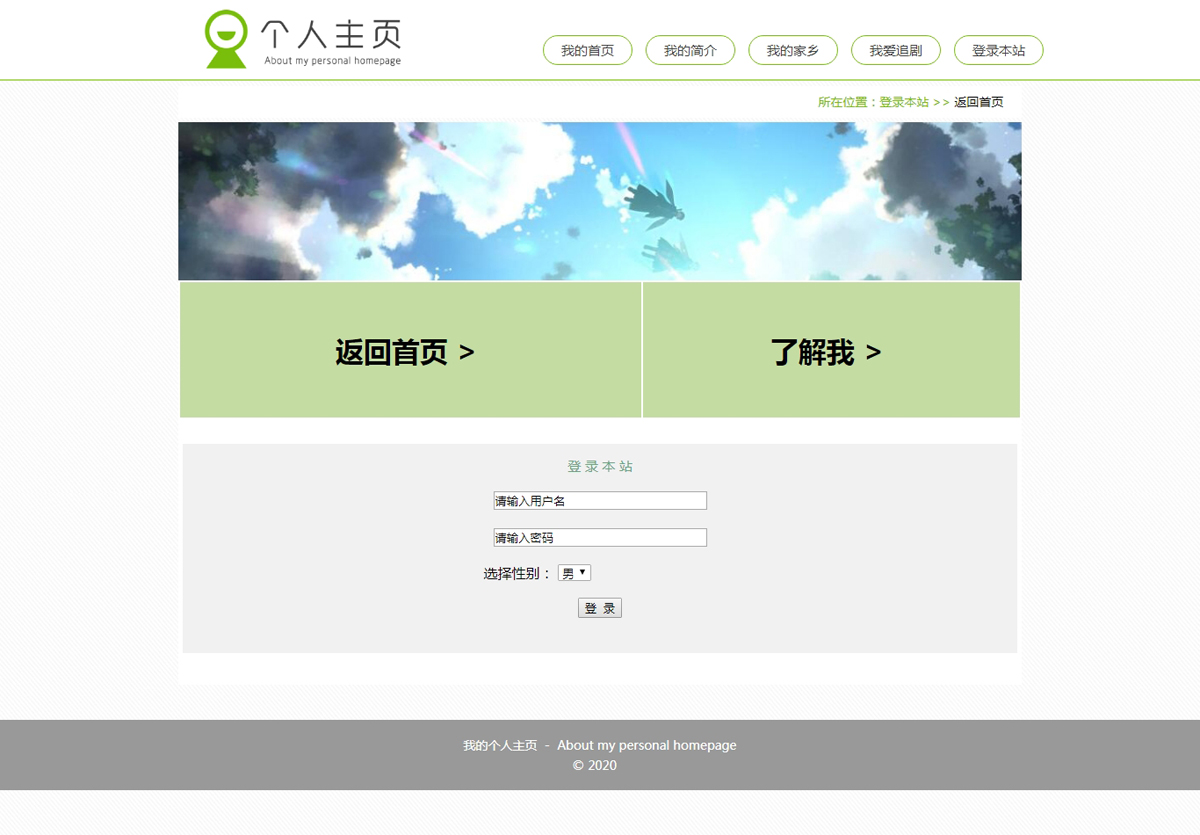
Task: Open the 我的简介 navigation item
Action: tap(690, 50)
